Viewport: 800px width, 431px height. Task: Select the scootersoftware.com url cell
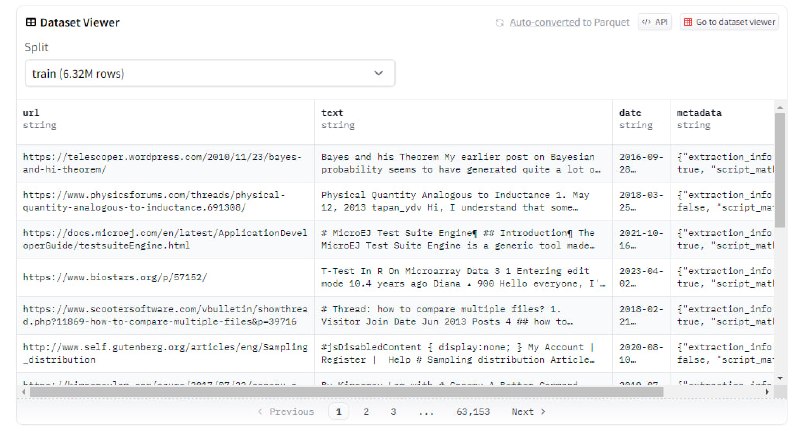[165, 315]
